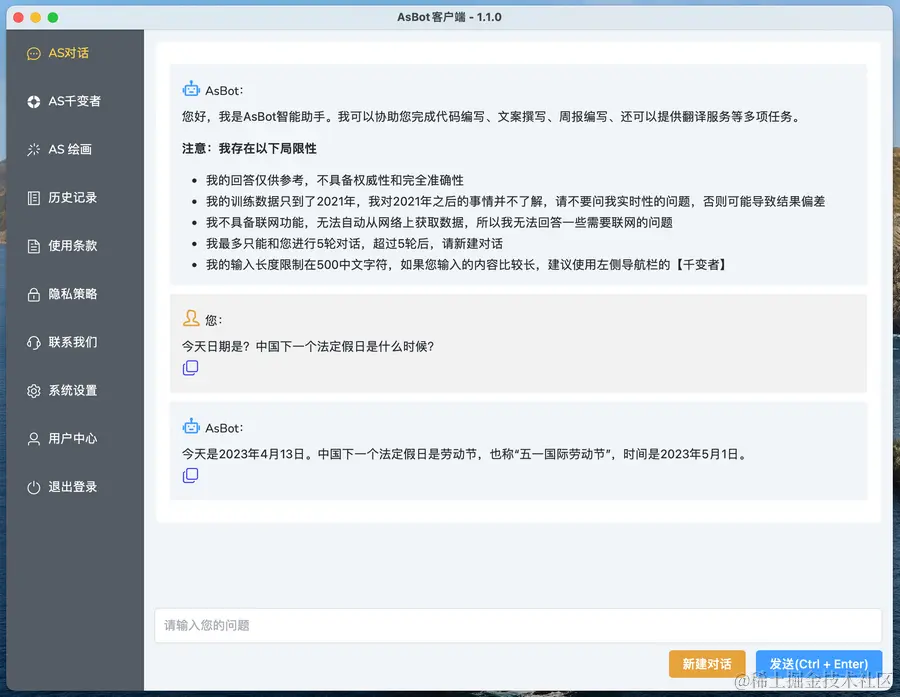Open 历史记录 label in the sidebar
The image size is (900, 697).
[73, 198]
